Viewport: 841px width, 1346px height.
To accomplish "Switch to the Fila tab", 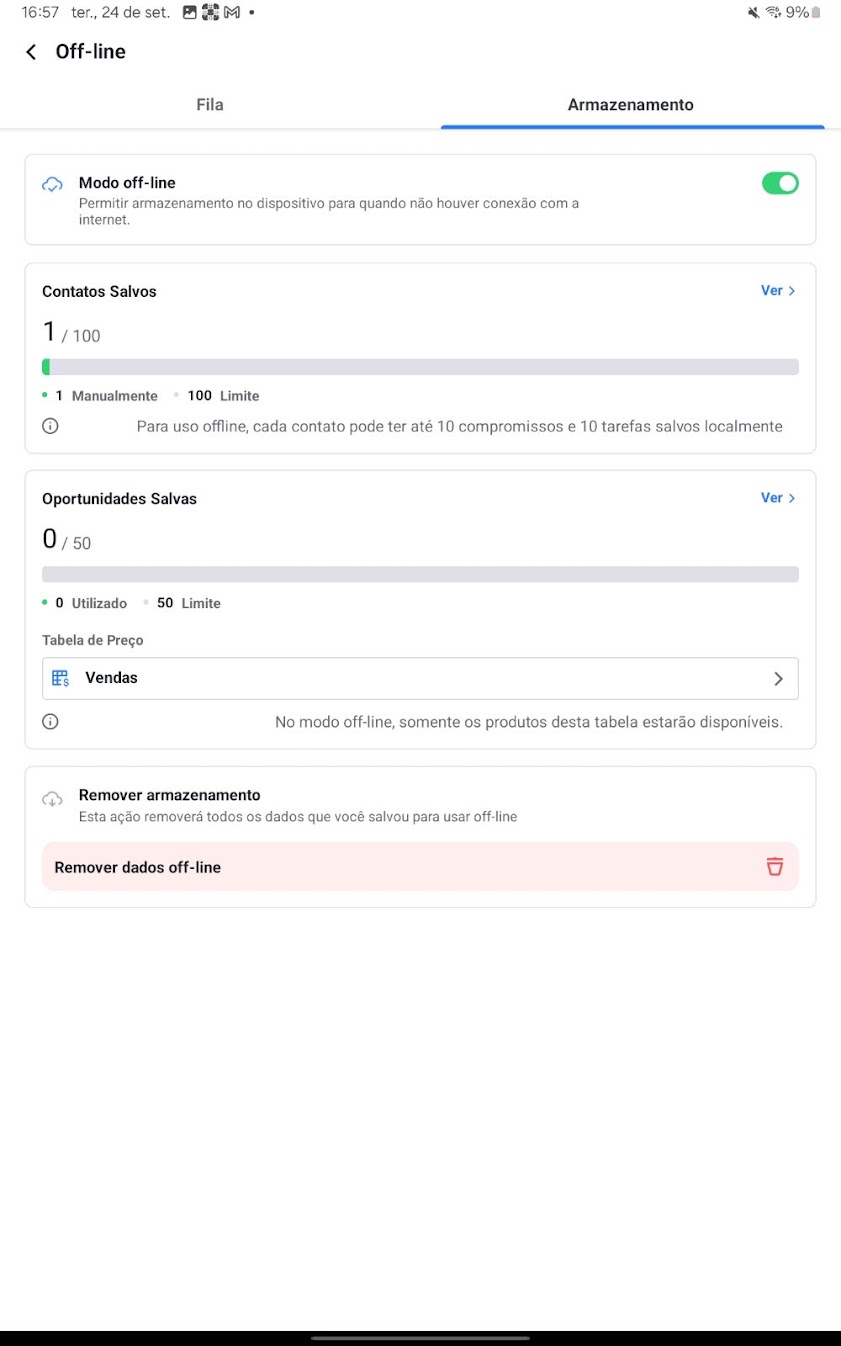I will [210, 105].
